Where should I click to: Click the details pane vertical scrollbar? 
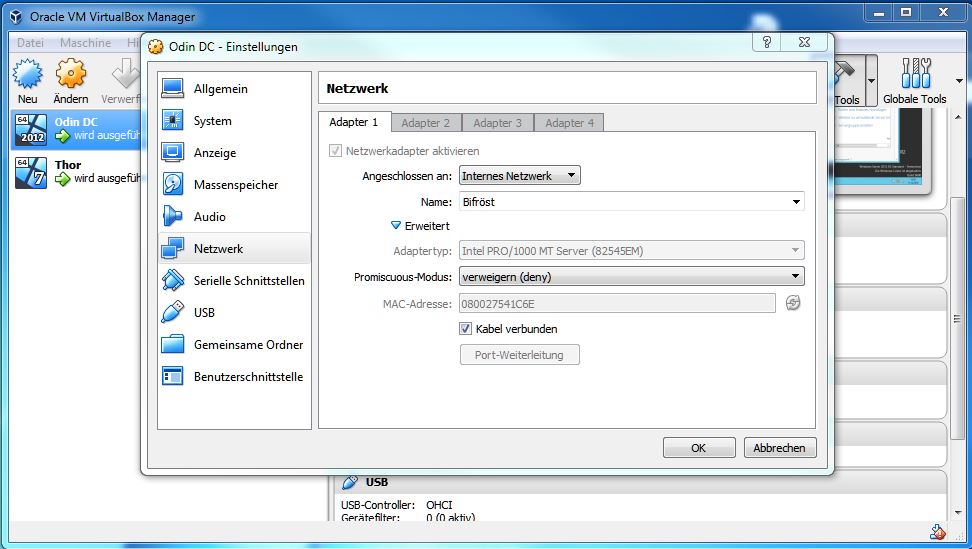pos(958,316)
